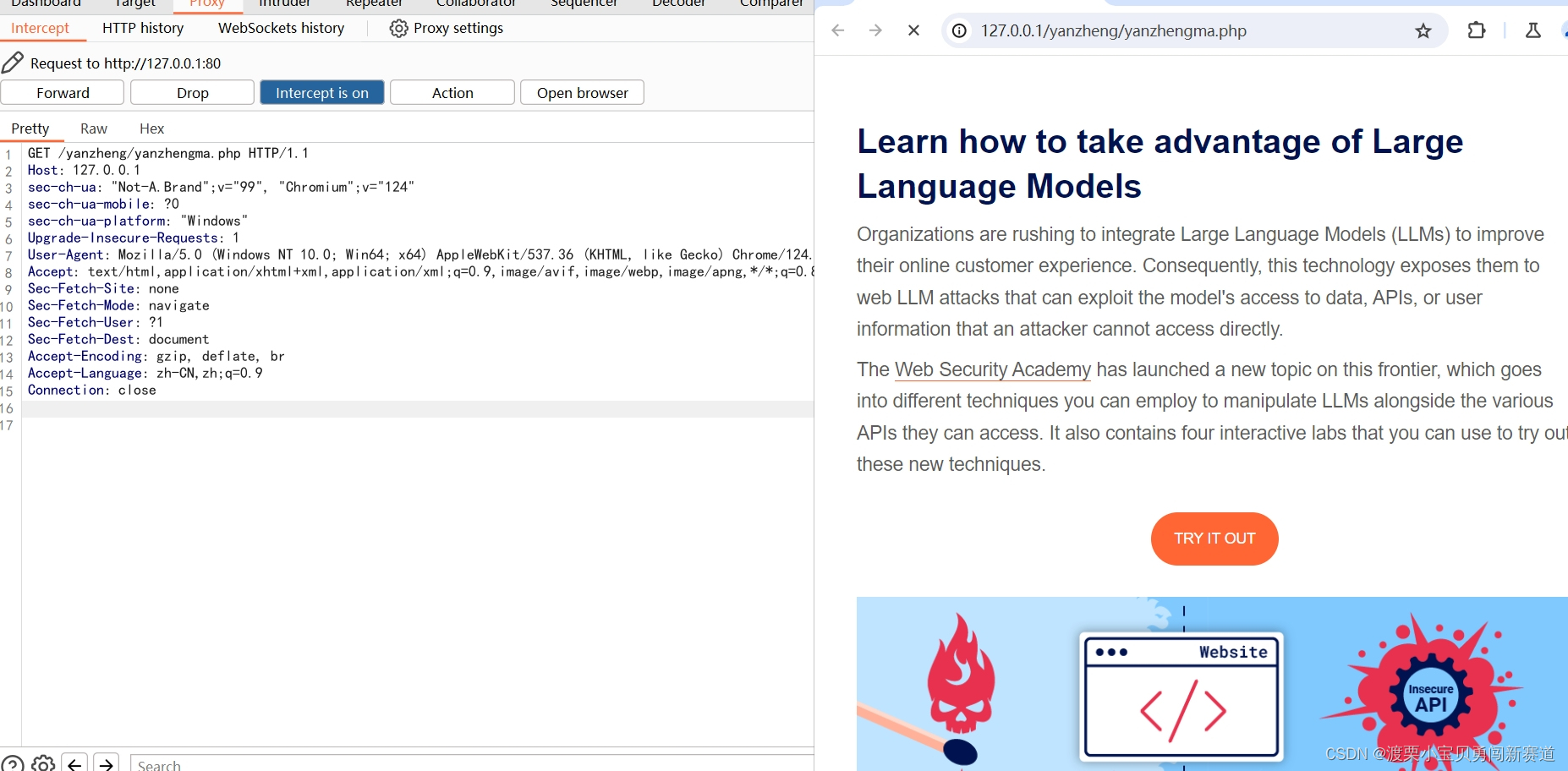Stop page loading with X icon
This screenshot has width=1568, height=771.
[913, 30]
